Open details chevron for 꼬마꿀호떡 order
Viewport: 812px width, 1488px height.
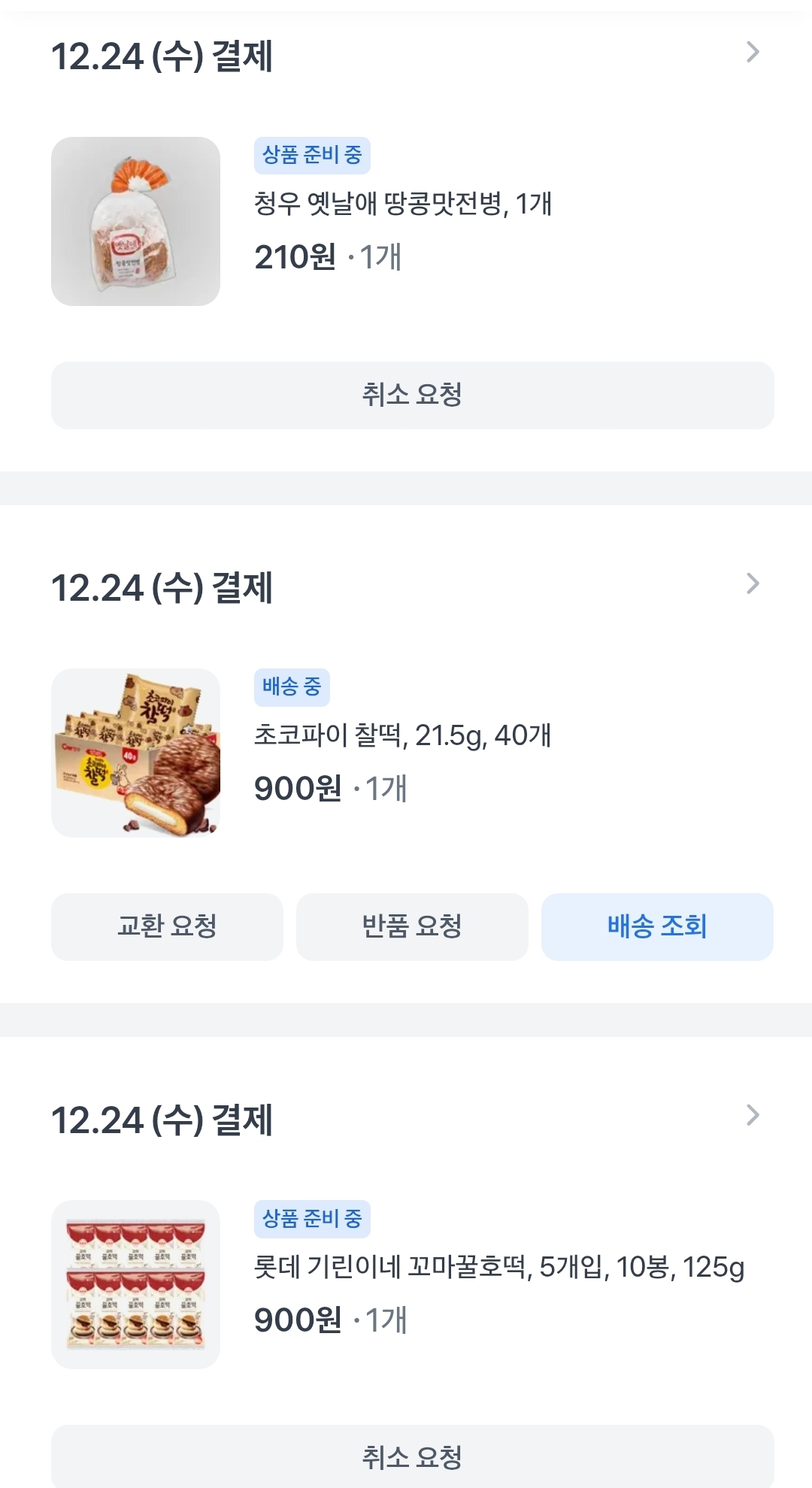click(x=753, y=1115)
